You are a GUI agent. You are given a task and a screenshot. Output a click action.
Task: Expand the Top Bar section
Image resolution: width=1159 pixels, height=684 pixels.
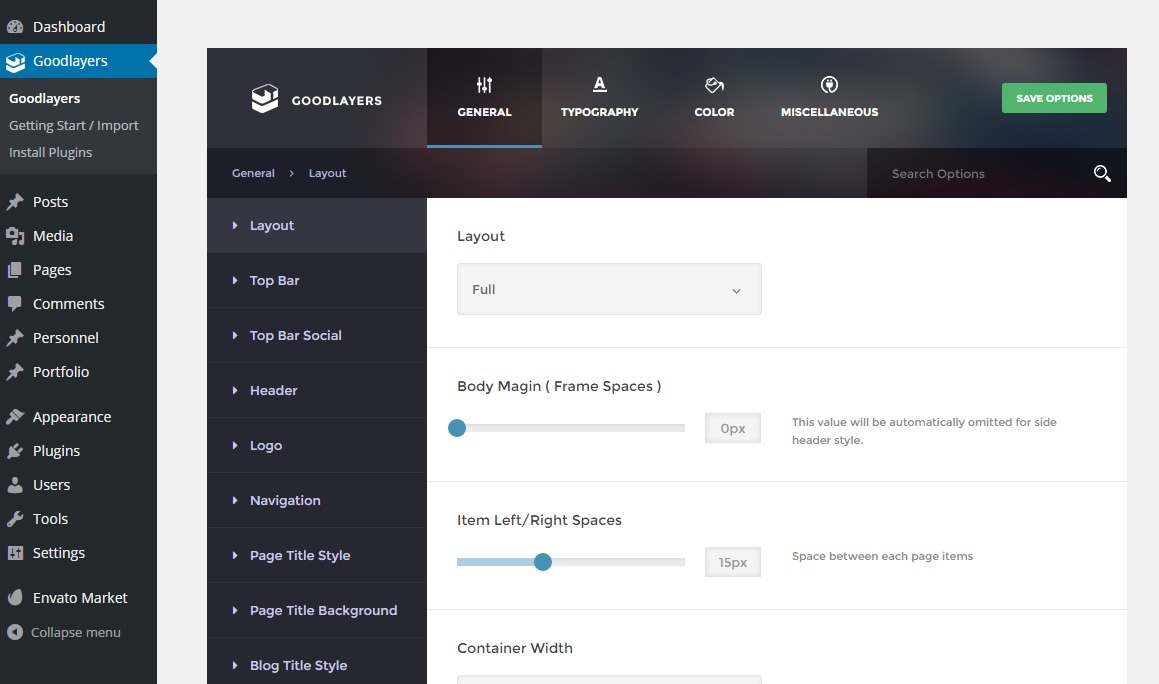click(x=275, y=281)
